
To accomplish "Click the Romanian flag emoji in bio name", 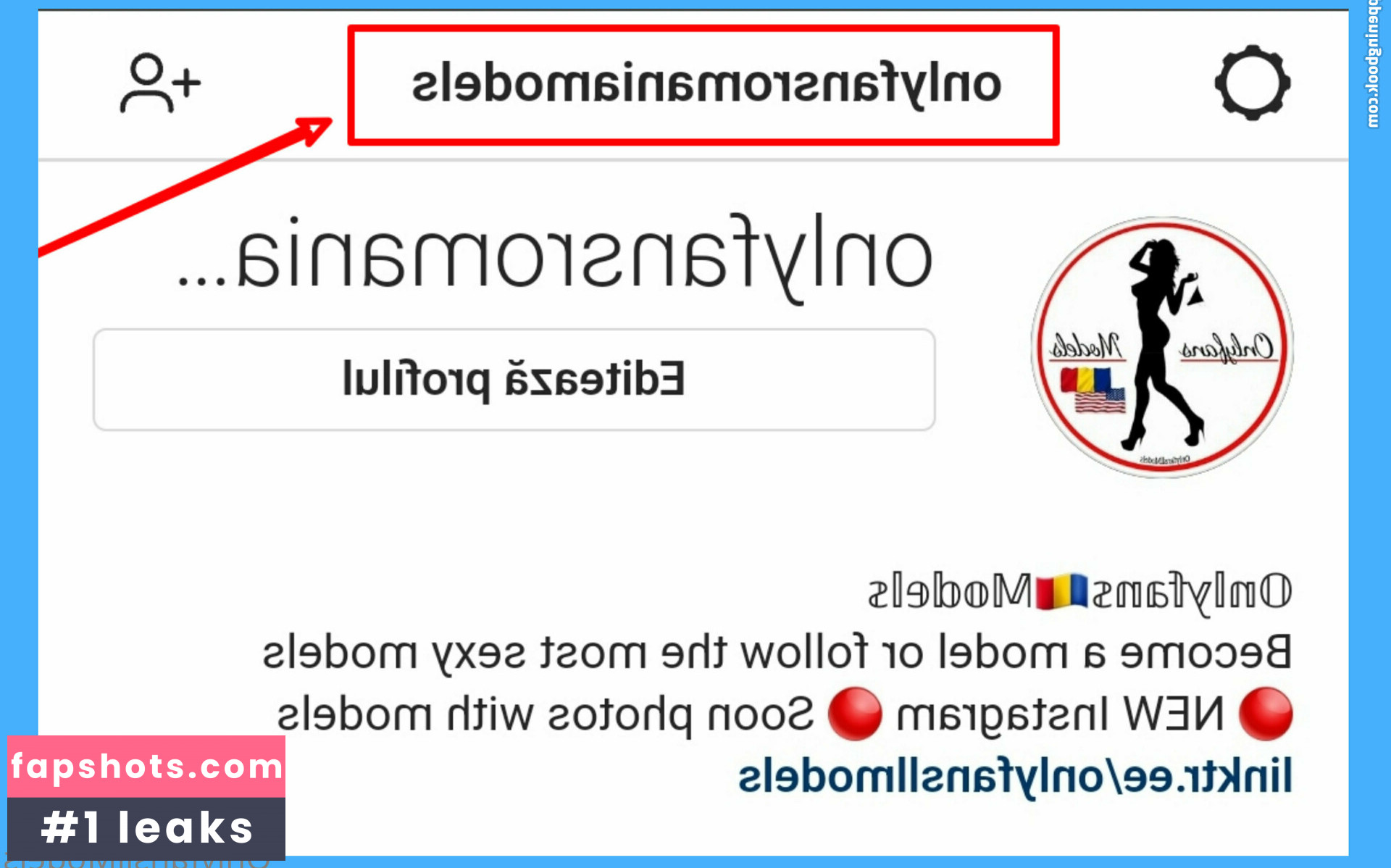I will coord(1061,592).
